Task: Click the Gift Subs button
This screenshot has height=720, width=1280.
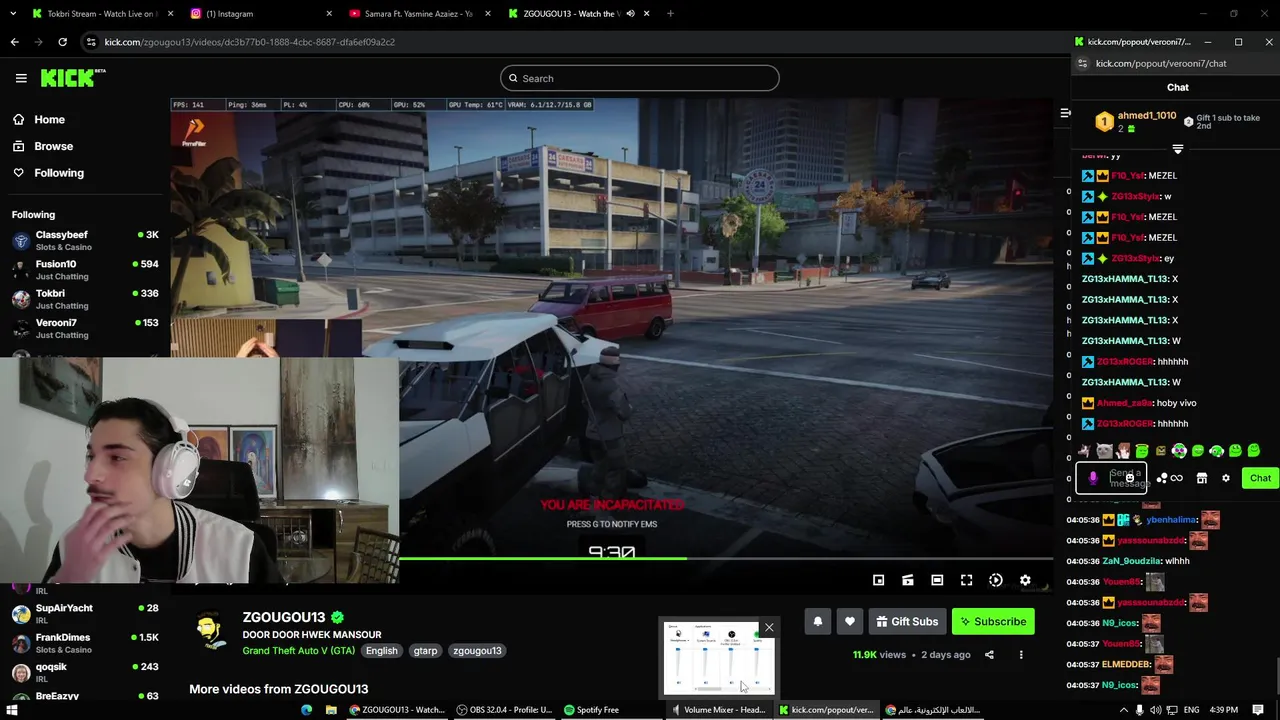Action: point(907,621)
